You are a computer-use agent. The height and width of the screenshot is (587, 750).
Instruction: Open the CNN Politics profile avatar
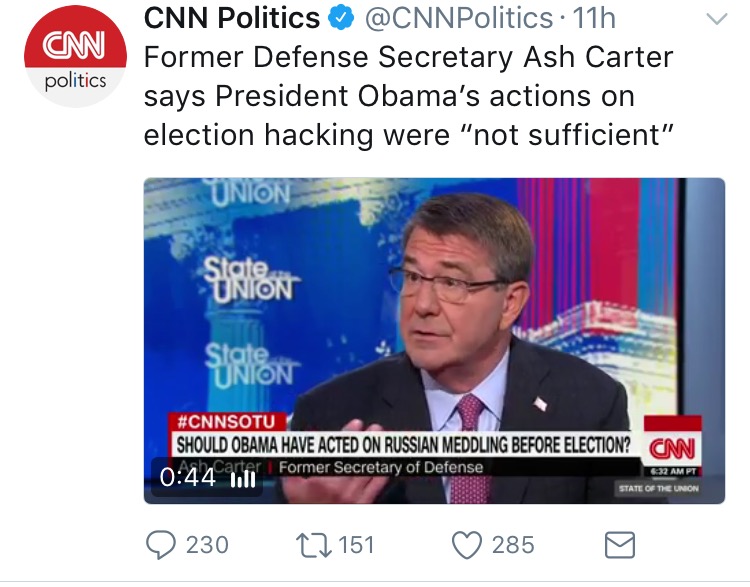pos(76,56)
